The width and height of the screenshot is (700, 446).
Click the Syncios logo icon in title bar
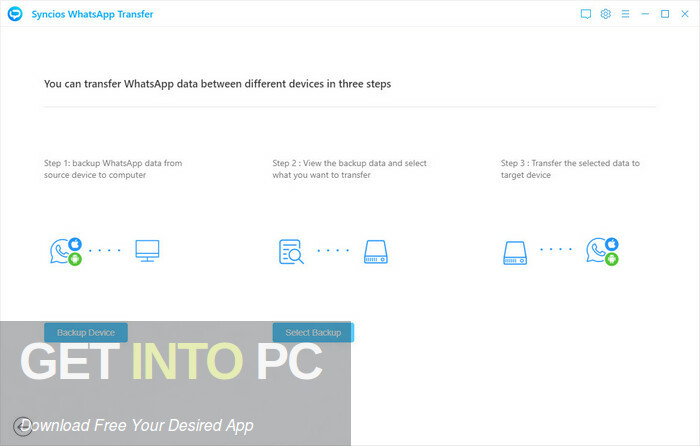[x=15, y=14]
